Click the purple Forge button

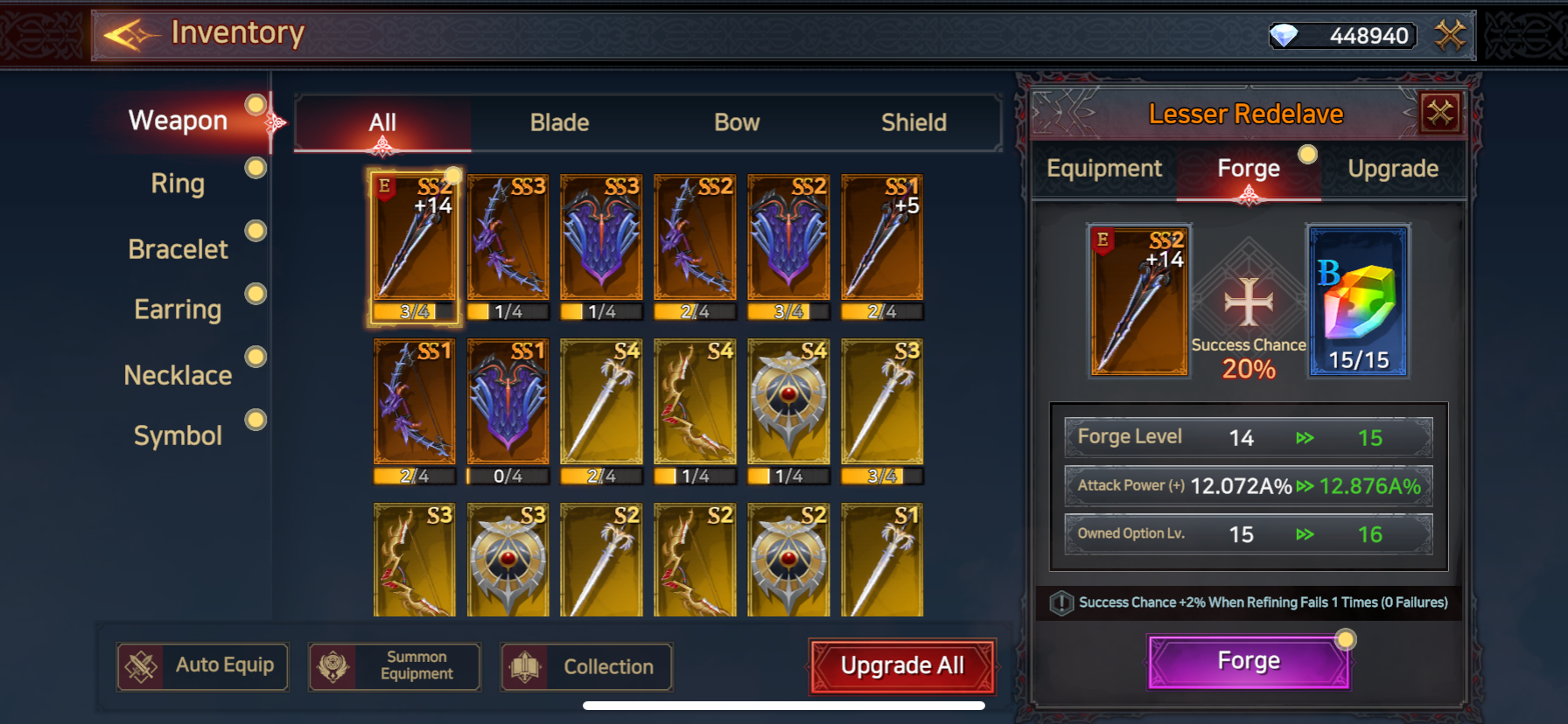[1249, 661]
